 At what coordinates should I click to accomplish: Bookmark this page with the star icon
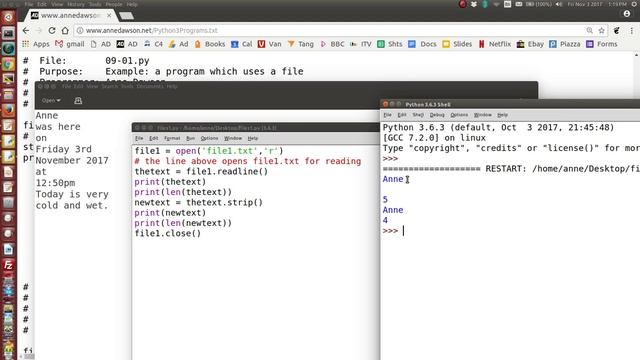601,31
